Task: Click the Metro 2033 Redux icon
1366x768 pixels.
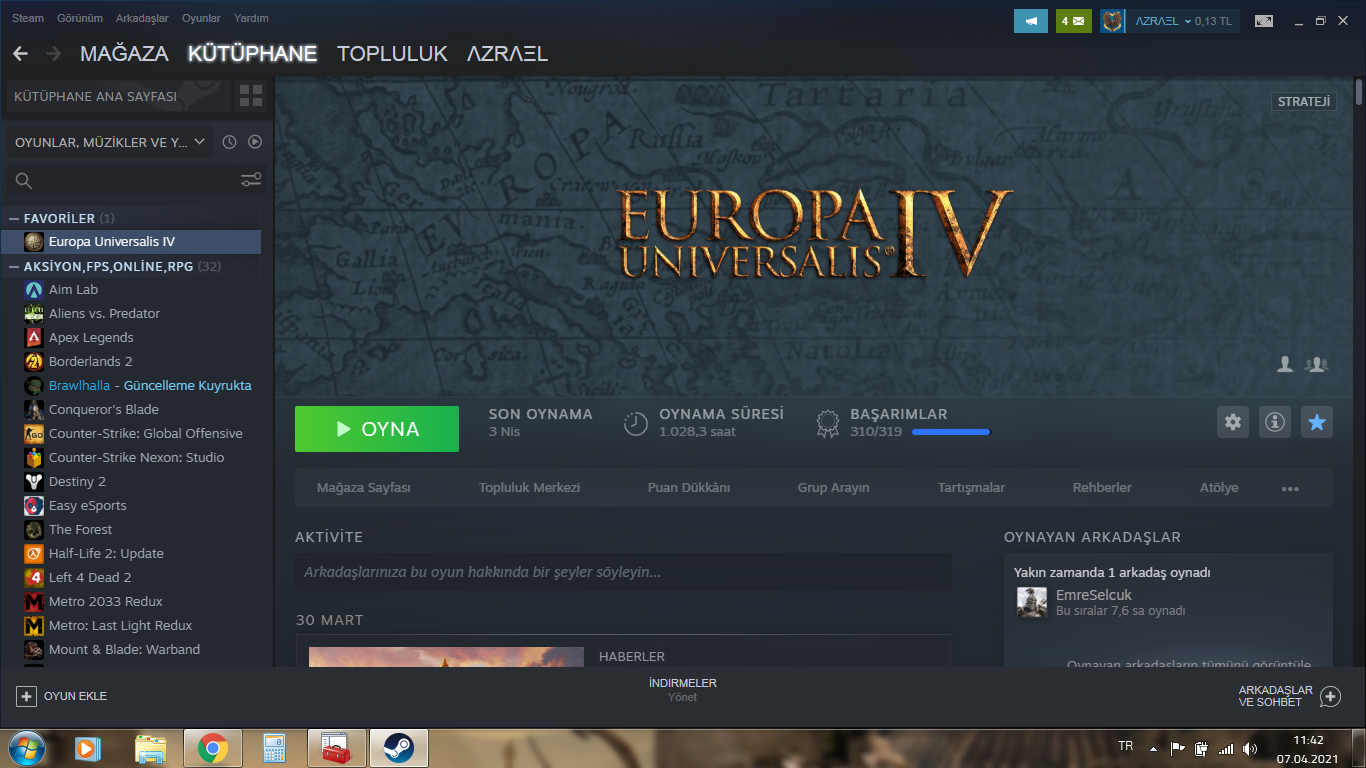Action: pyautogui.click(x=34, y=601)
